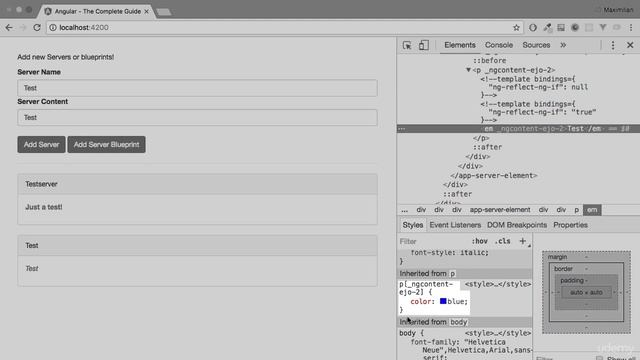Select the </app-server-element> closing tag row
Viewport: 640px width, 360px height.
tap(493, 176)
